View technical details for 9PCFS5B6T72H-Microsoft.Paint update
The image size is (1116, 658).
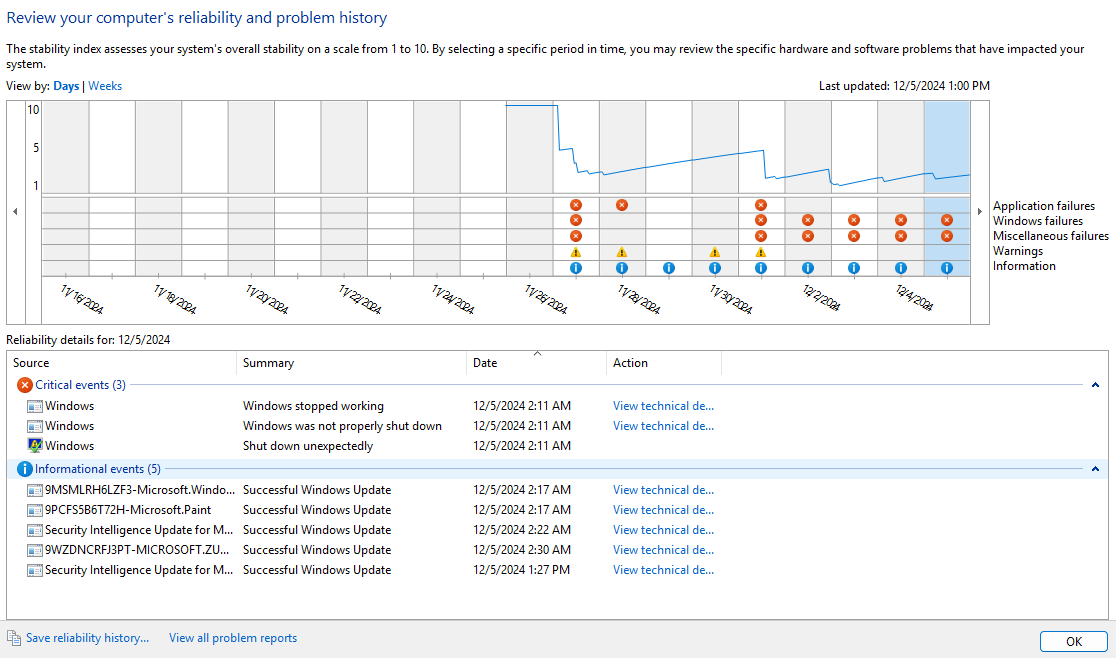[663, 509]
